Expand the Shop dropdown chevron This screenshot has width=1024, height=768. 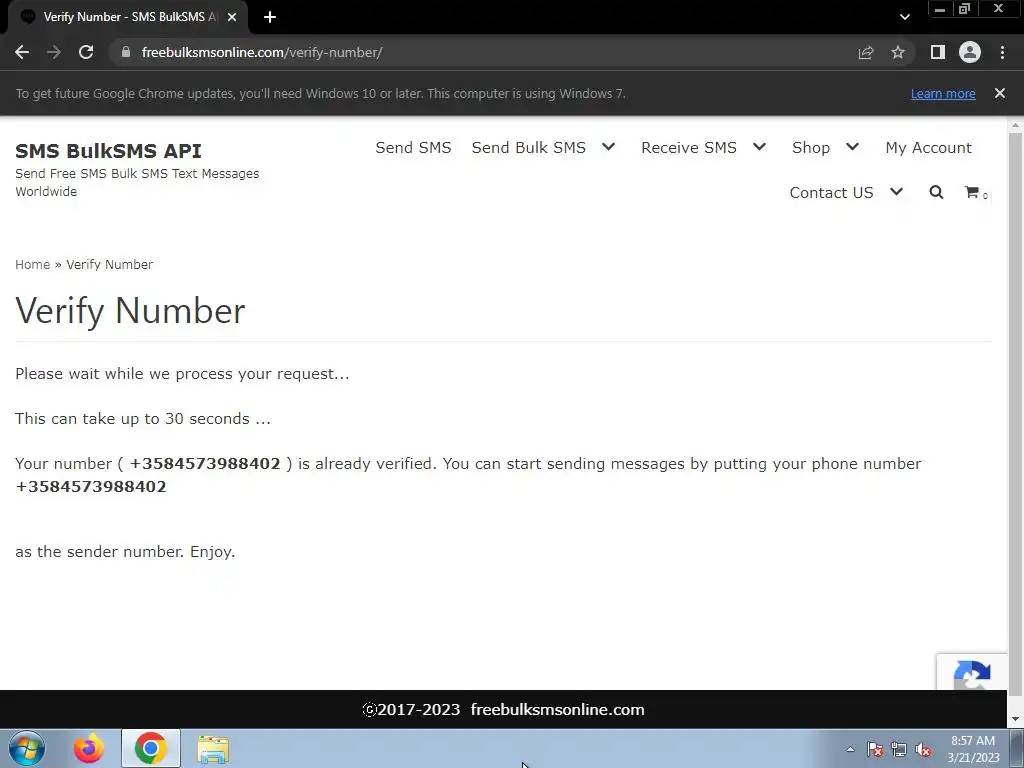(852, 147)
